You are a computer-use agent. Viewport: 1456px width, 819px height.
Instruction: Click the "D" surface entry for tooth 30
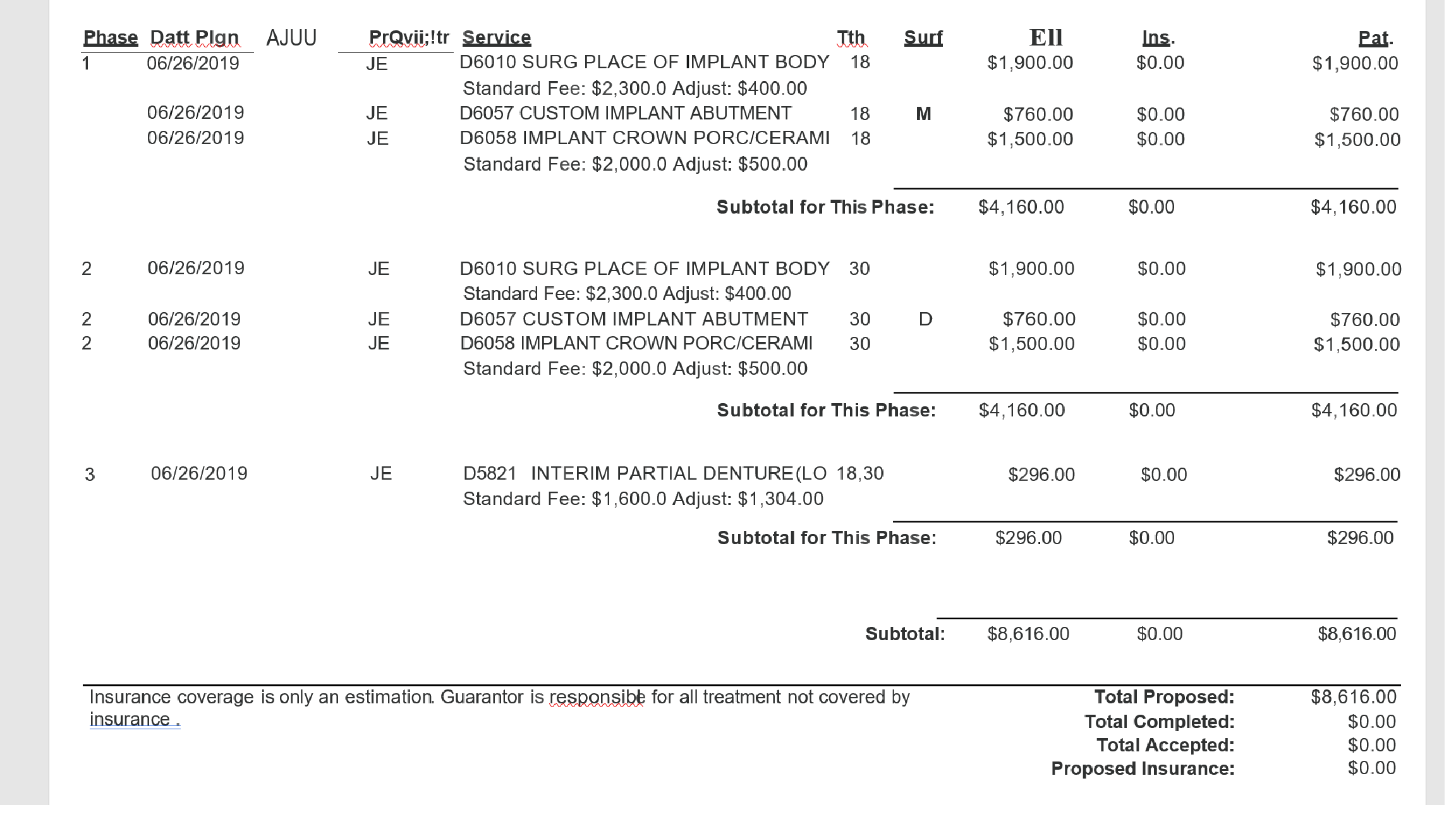(925, 319)
